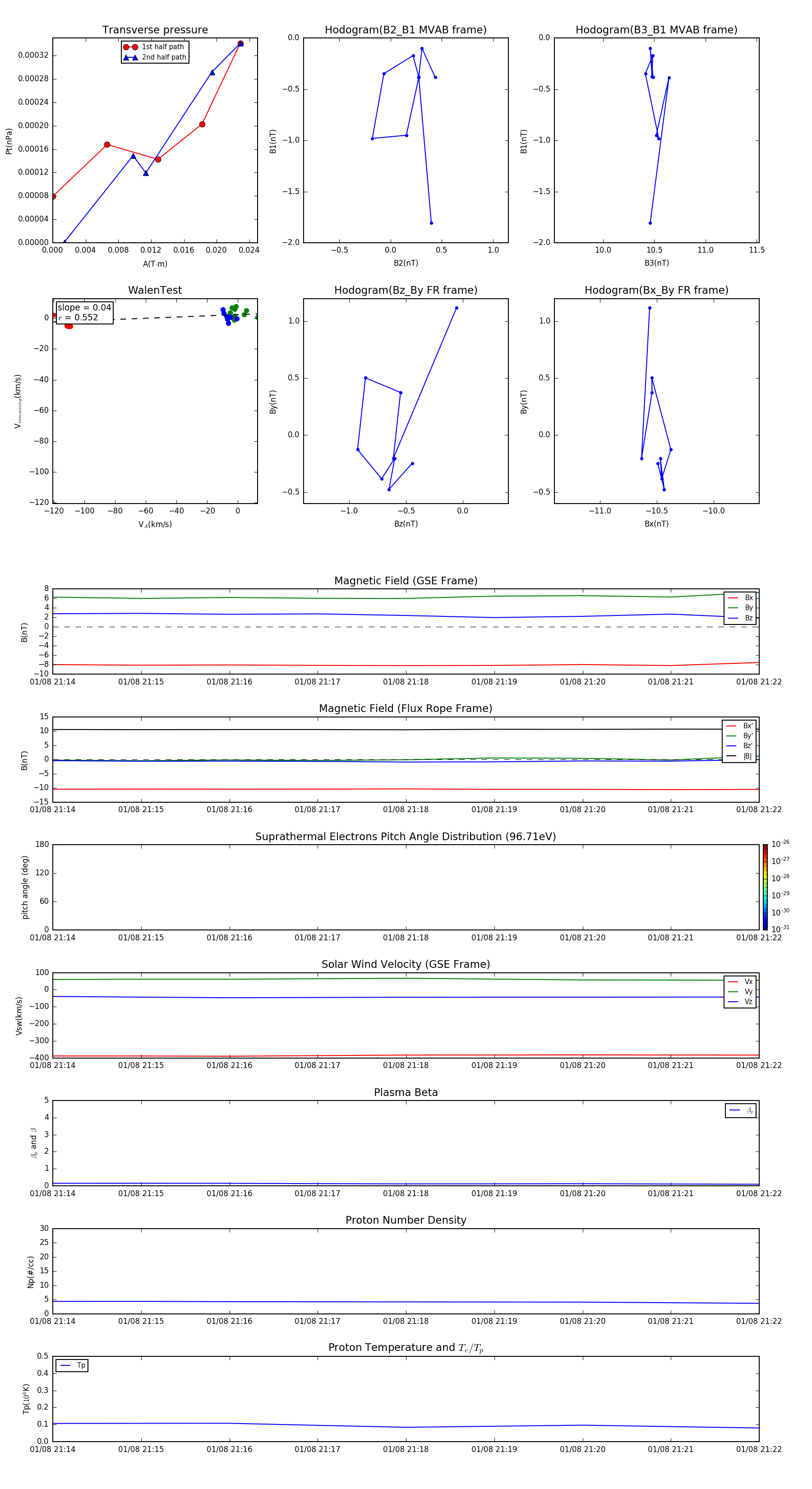
Task: Click the "10^-26" color bar label
Action: [780, 844]
